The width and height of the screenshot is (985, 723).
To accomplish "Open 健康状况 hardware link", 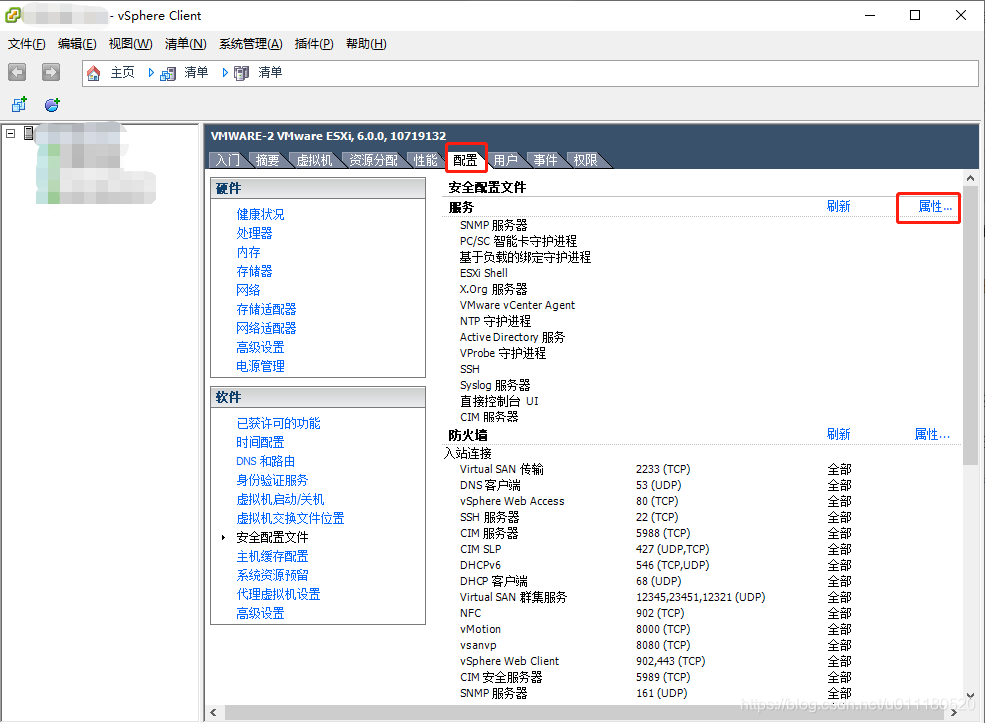I will point(260,214).
